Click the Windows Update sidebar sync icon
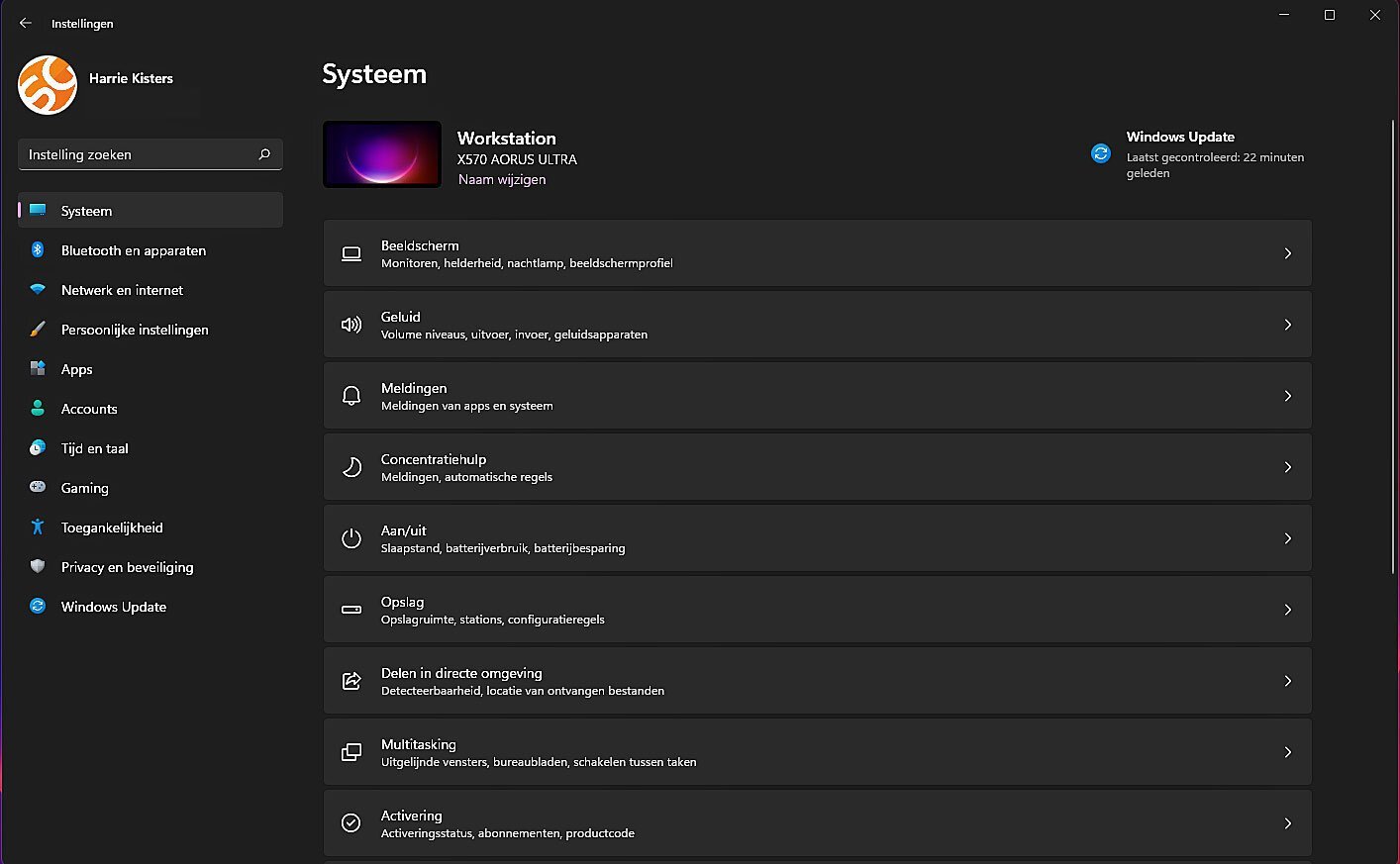 (x=38, y=606)
